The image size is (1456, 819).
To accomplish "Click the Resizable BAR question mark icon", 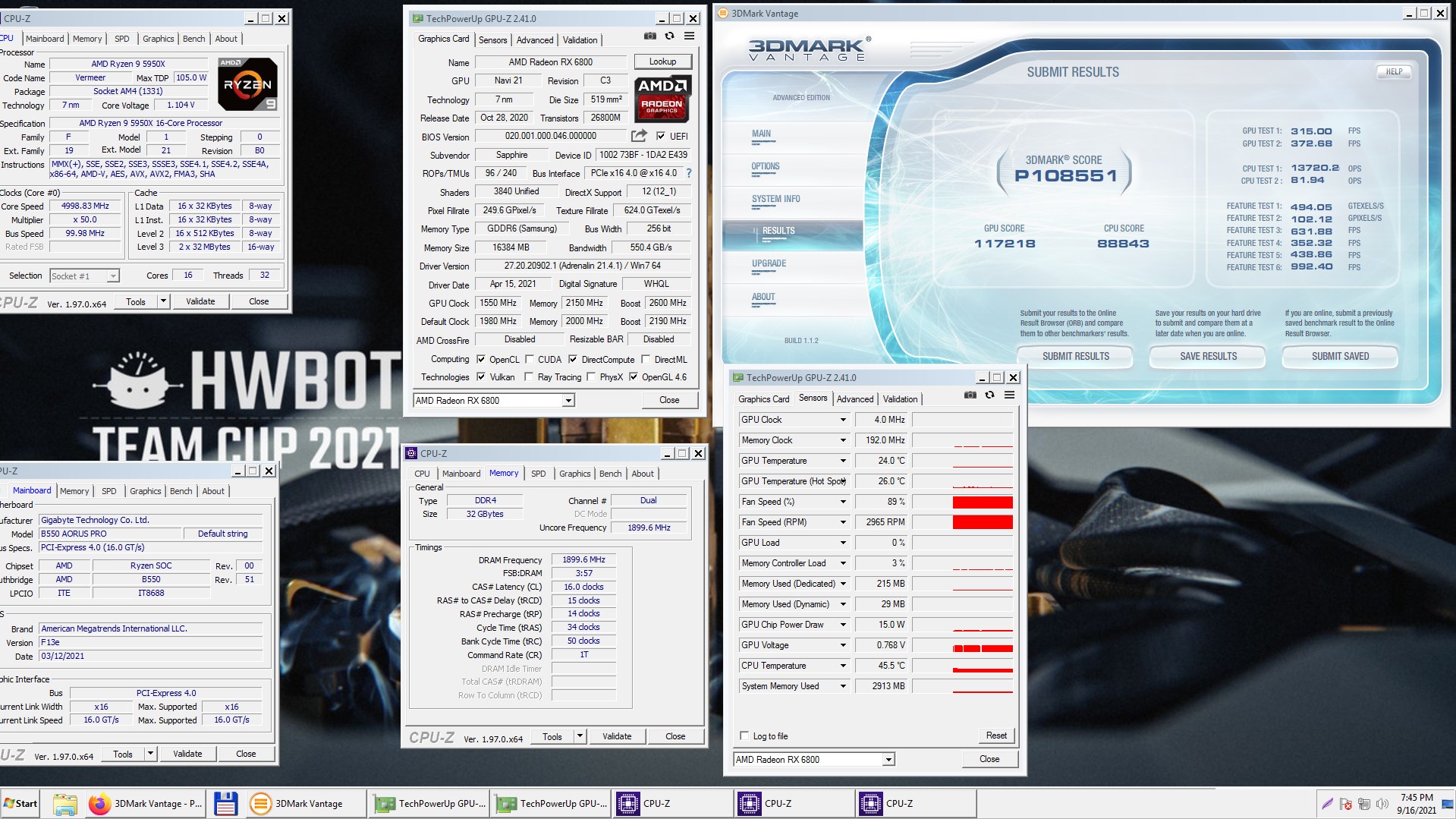I will (x=689, y=173).
